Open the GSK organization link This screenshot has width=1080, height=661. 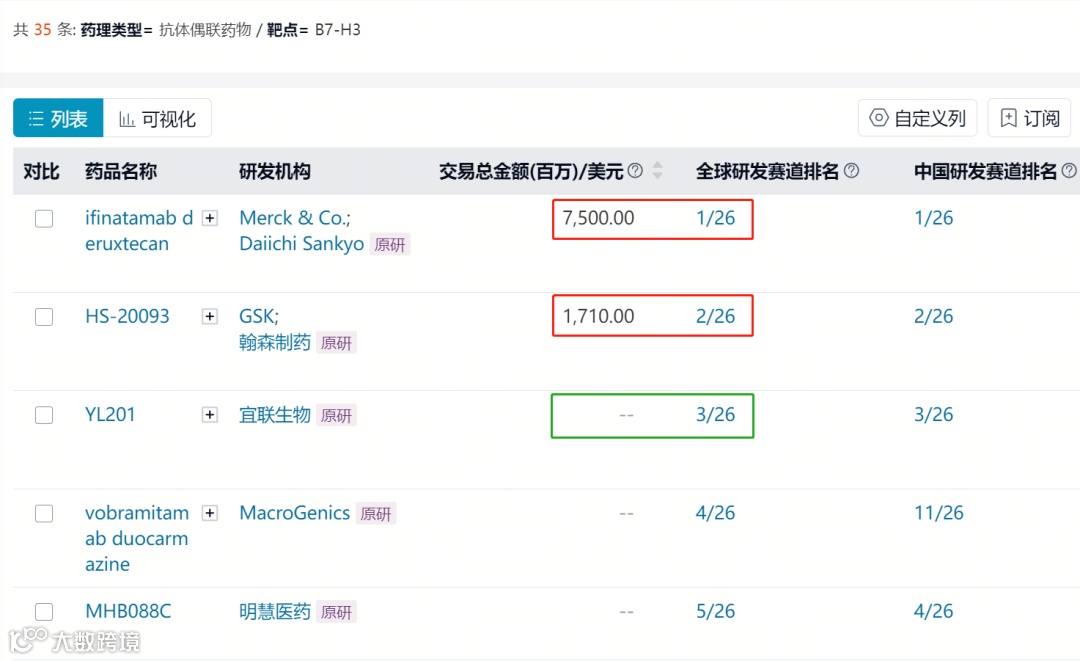point(256,316)
